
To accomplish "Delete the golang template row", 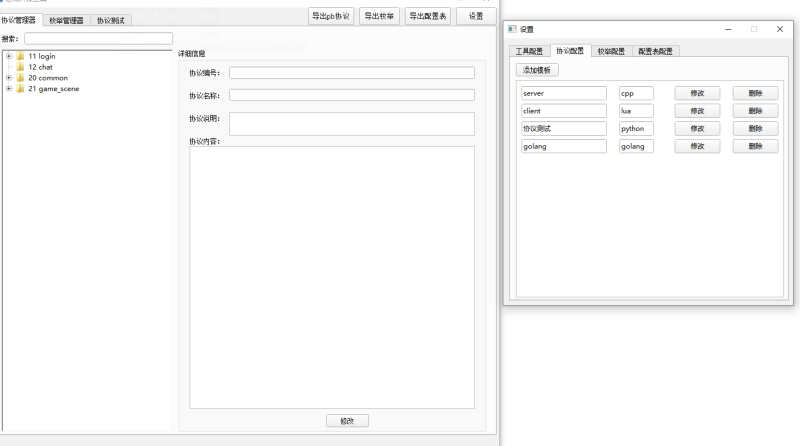I will tap(755, 146).
